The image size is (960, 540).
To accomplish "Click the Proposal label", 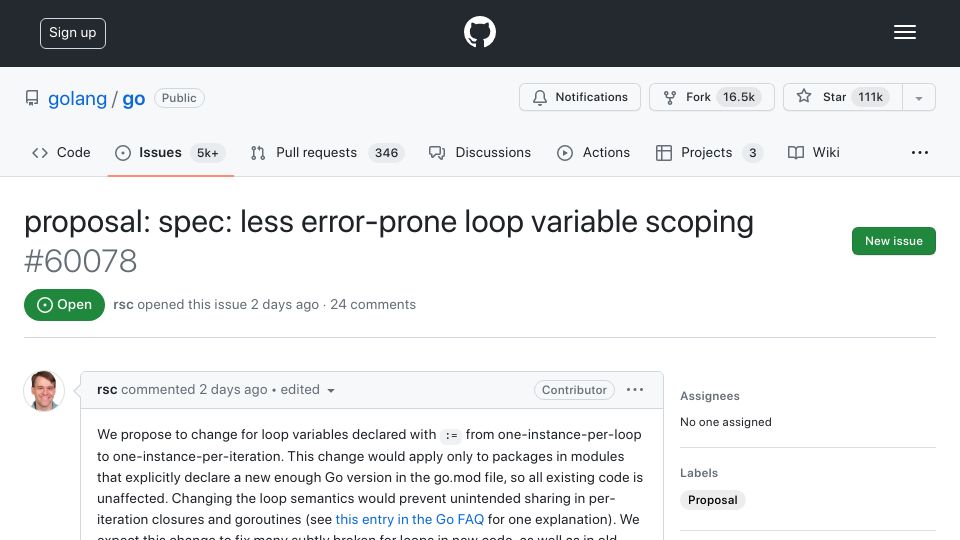I will coord(713,500).
